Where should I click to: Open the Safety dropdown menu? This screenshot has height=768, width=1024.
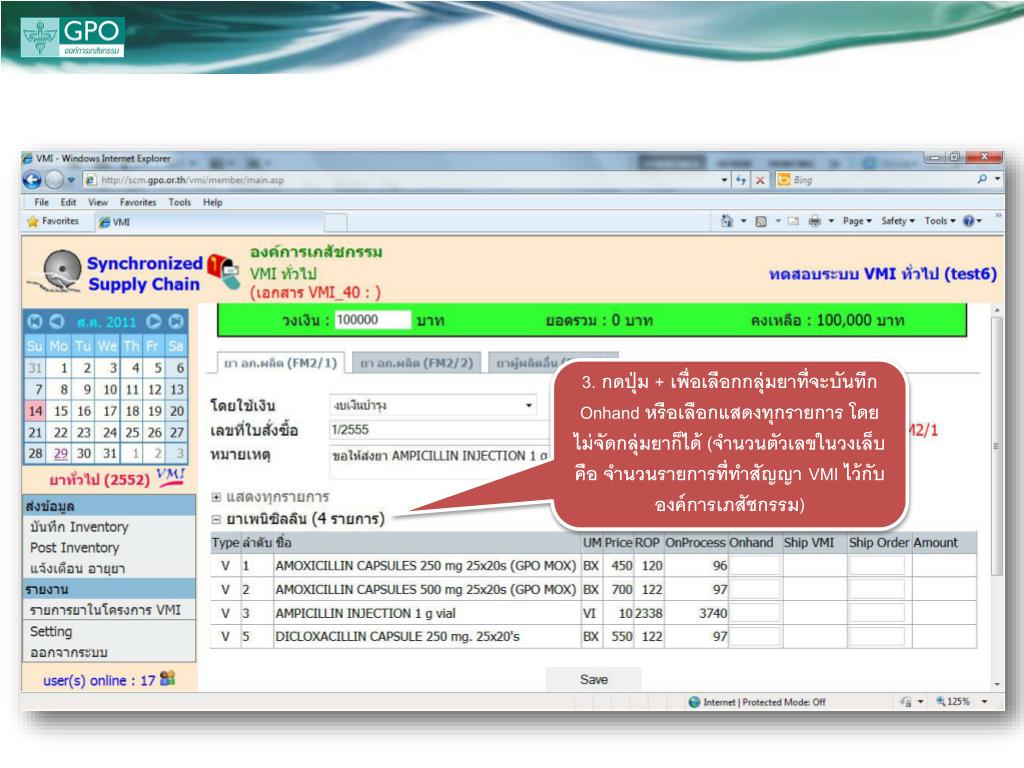[898, 221]
